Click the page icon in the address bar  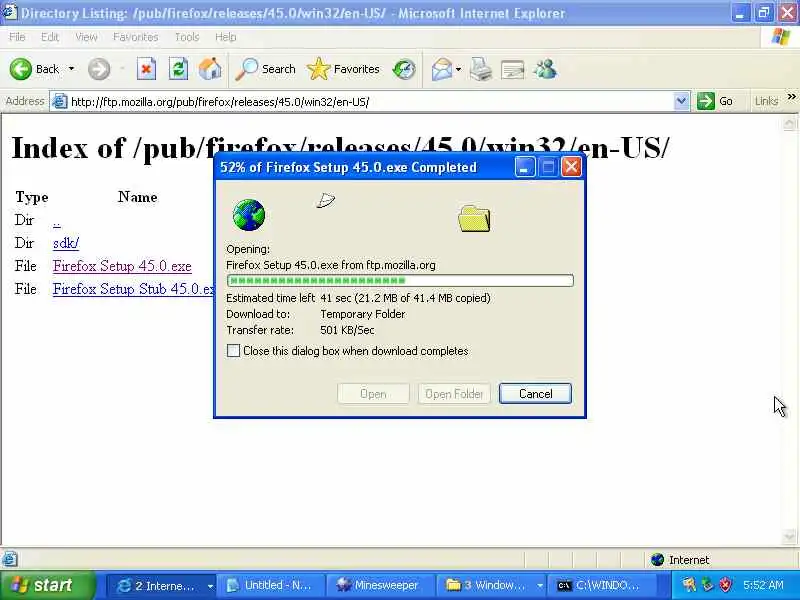click(60, 102)
